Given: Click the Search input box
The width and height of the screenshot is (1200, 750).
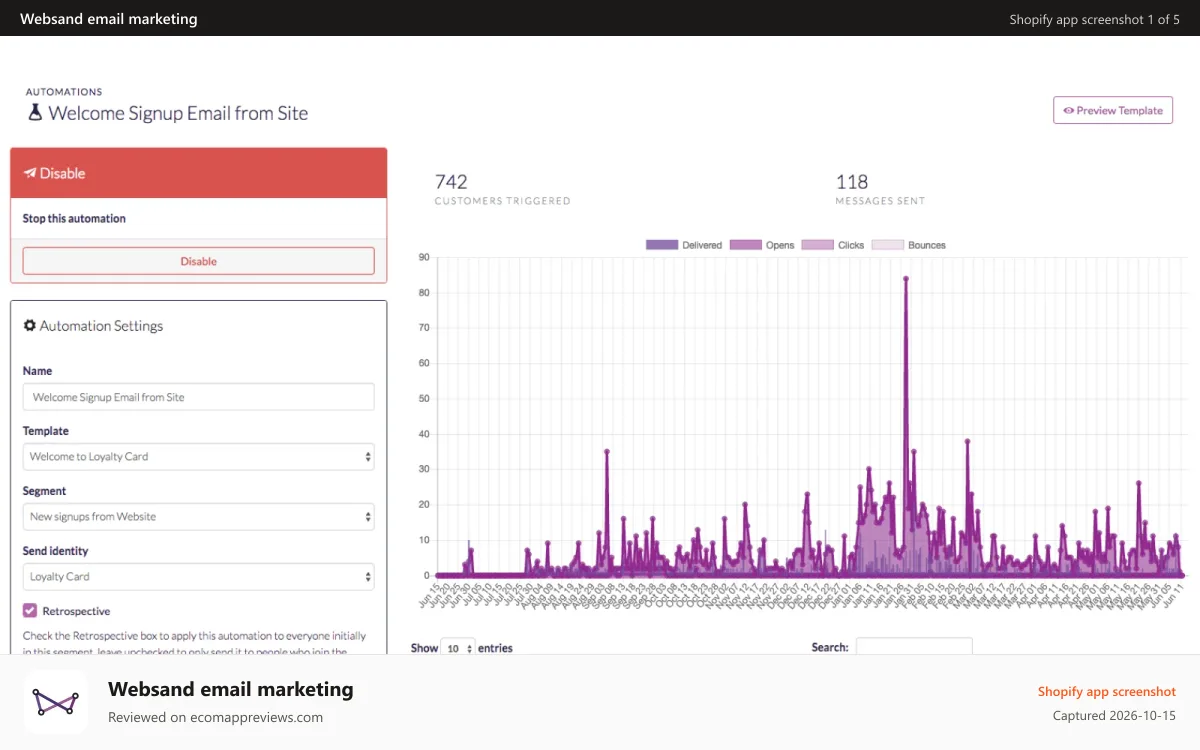Looking at the screenshot, I should (x=914, y=647).
